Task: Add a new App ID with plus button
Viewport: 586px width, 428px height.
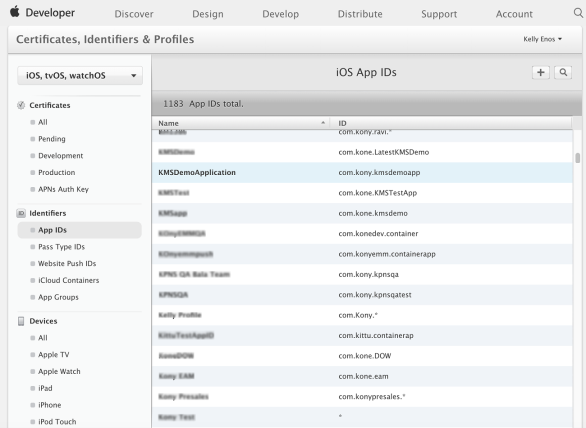Action: 540,72
